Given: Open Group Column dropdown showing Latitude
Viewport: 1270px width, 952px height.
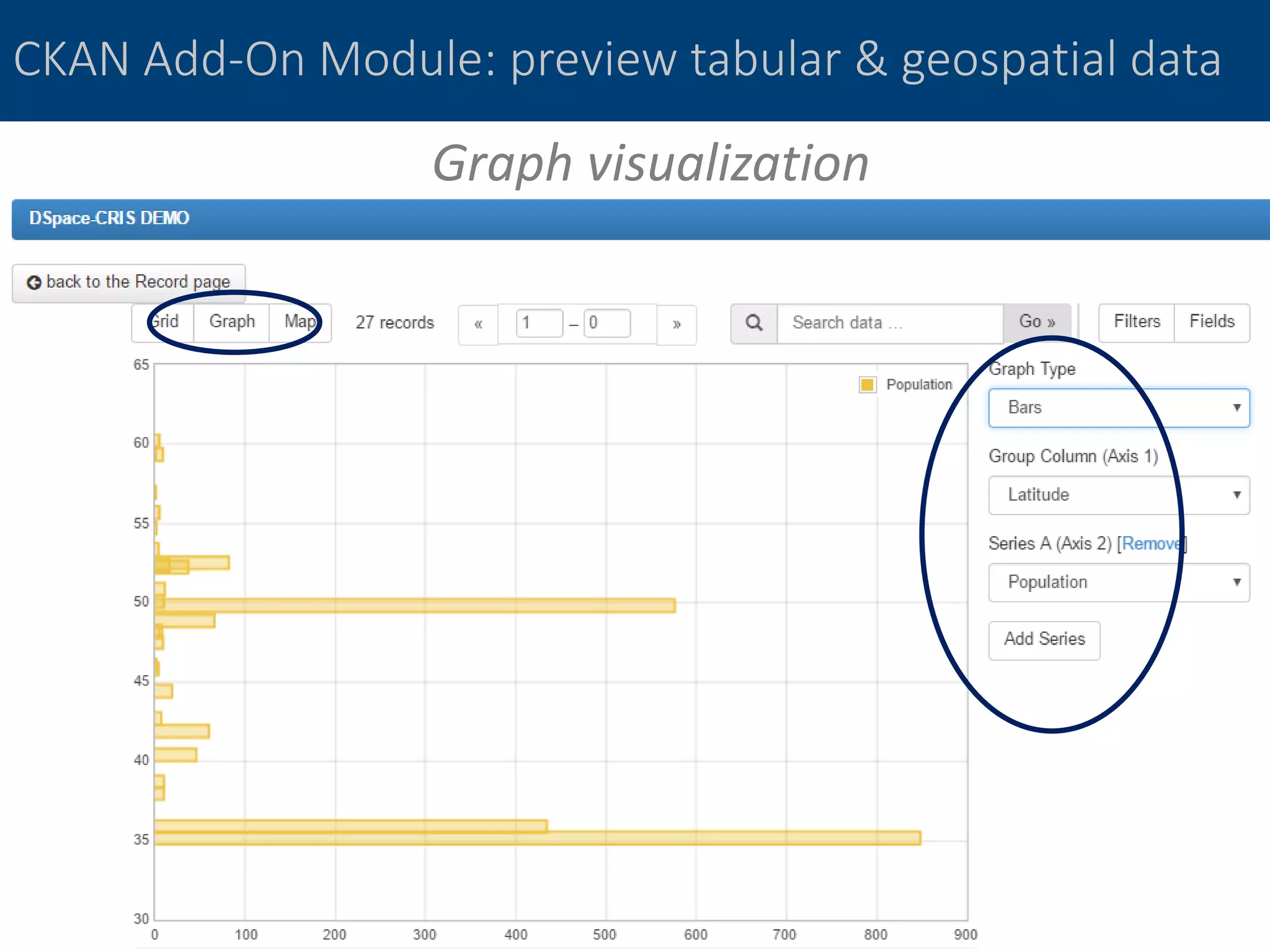Looking at the screenshot, I should point(1119,495).
